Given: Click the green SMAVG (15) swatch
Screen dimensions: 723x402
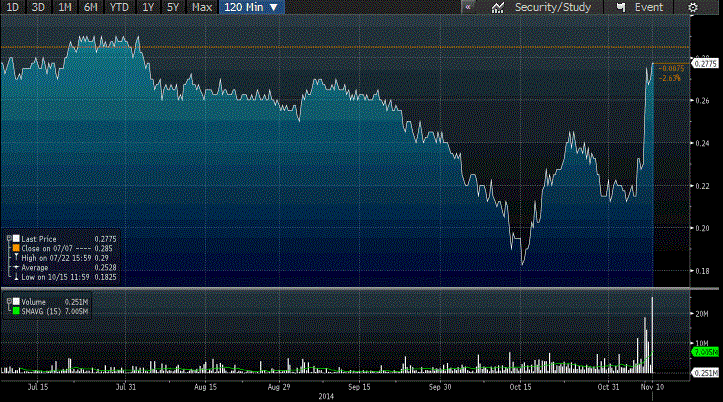Looking at the screenshot, I should [14, 310].
